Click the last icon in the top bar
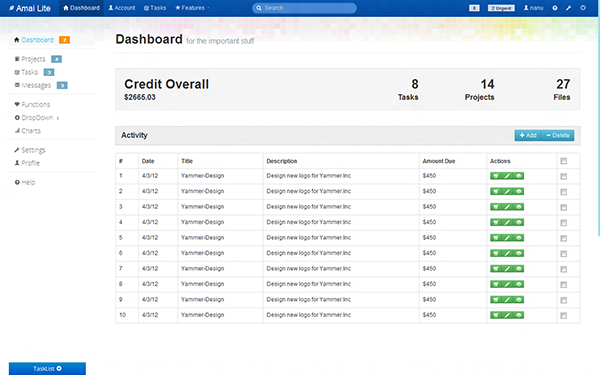Image resolution: width=600 pixels, height=375 pixels. click(583, 8)
